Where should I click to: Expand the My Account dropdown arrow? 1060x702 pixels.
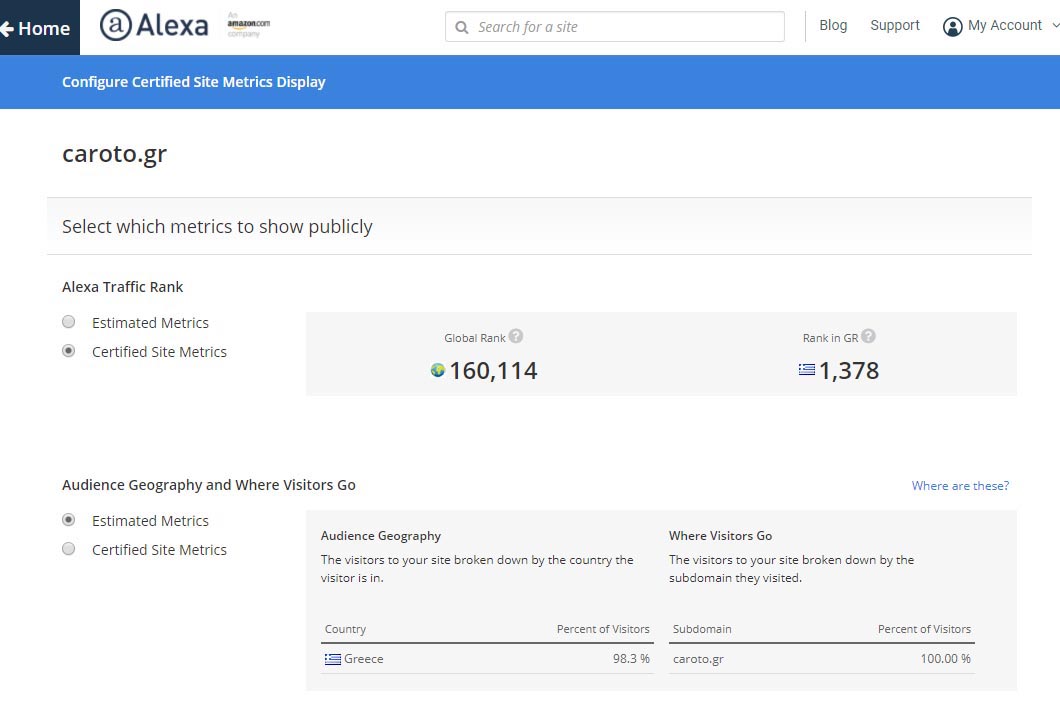click(1053, 26)
